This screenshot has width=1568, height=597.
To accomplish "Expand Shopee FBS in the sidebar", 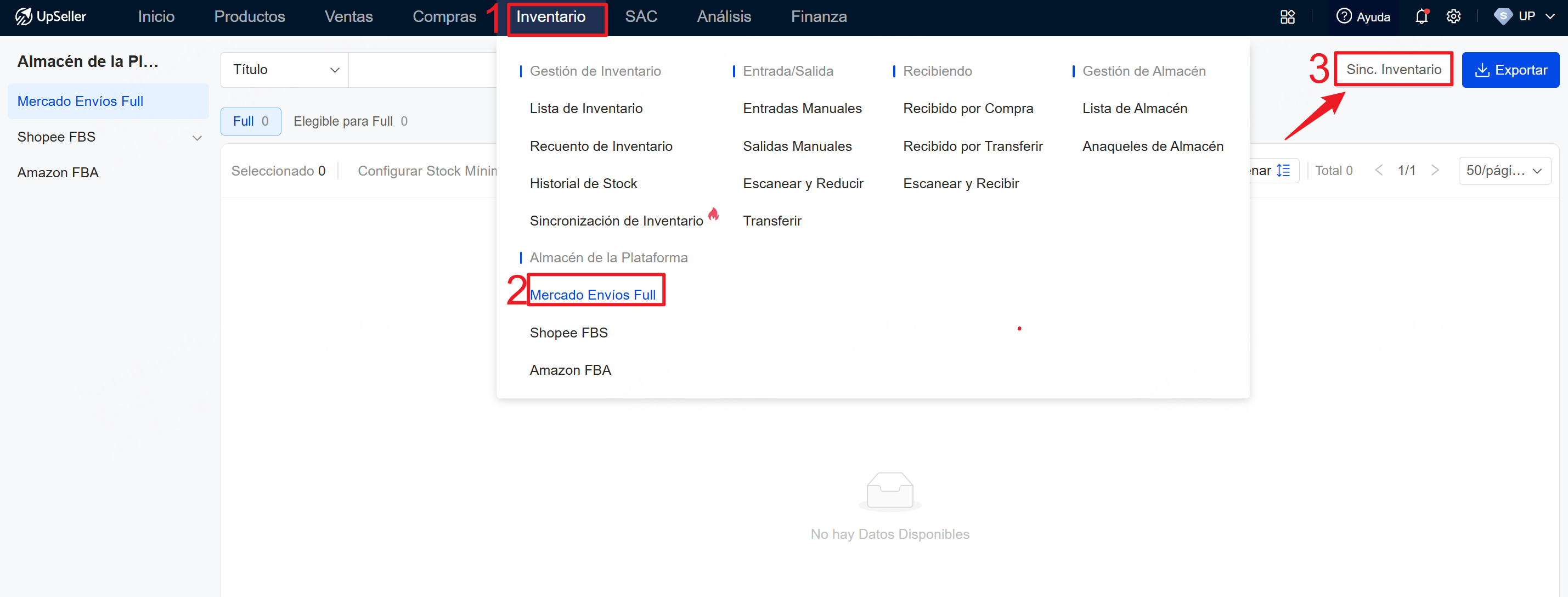I will 196,138.
